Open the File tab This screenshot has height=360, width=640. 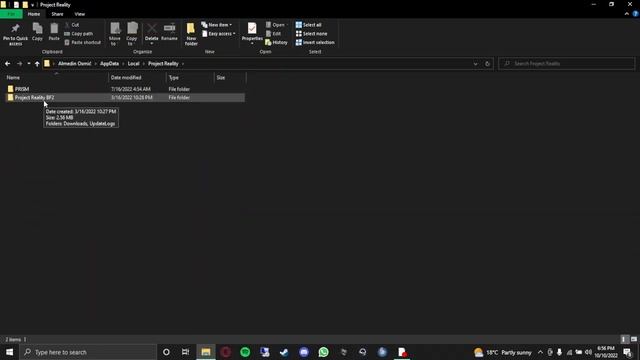[11, 14]
